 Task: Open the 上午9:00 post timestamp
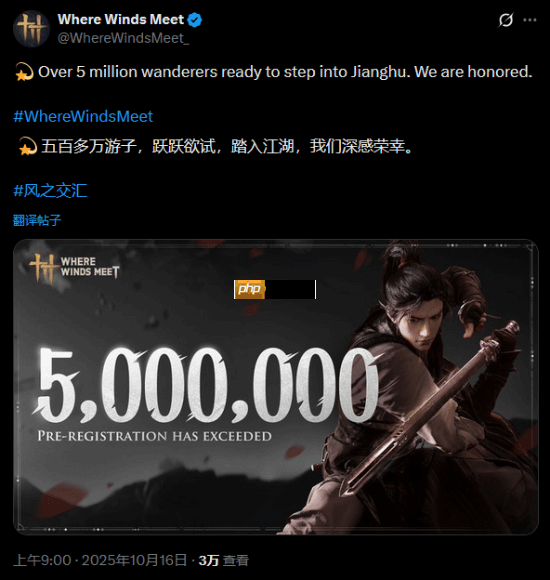(42, 560)
